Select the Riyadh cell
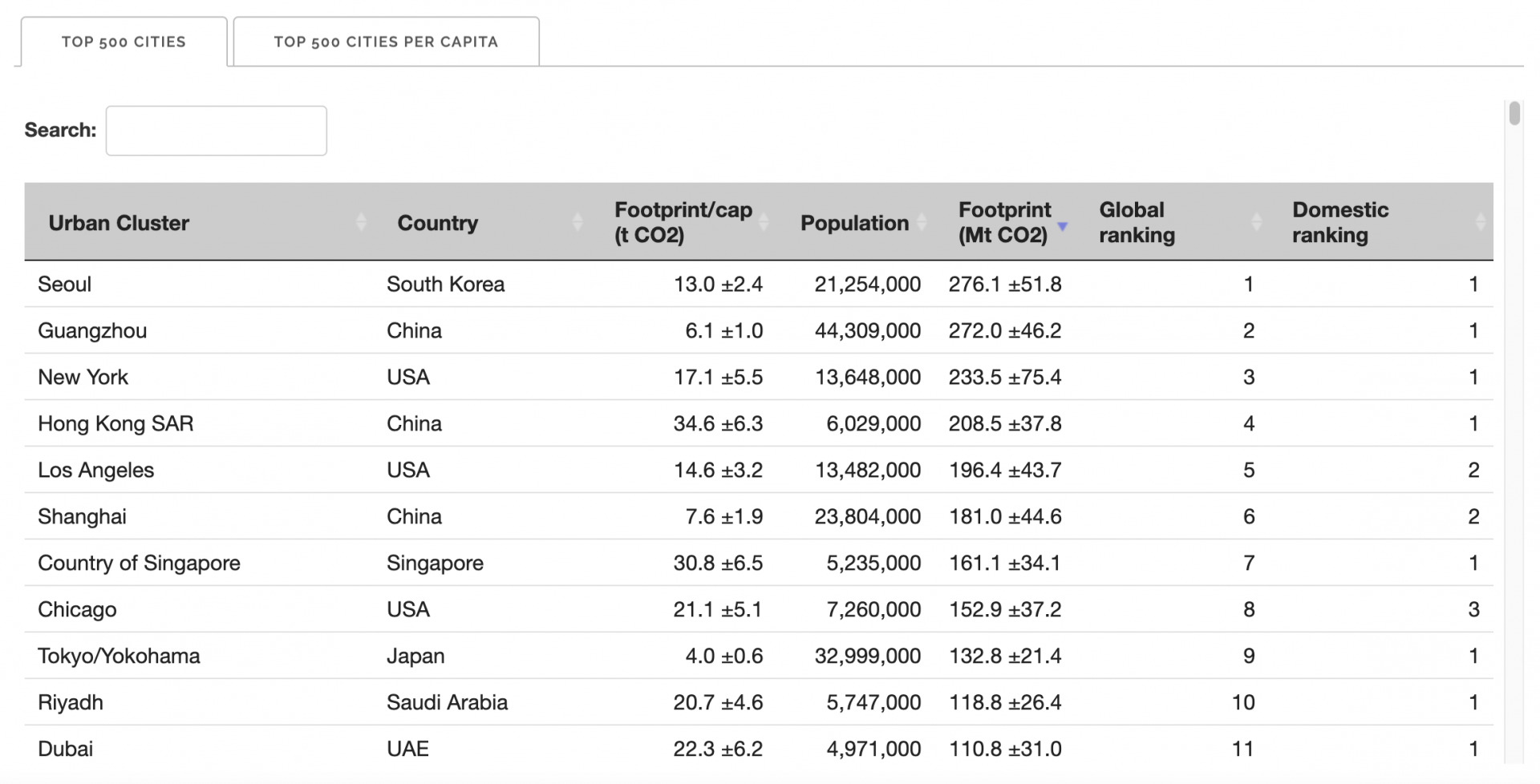1540x784 pixels. 71,702
